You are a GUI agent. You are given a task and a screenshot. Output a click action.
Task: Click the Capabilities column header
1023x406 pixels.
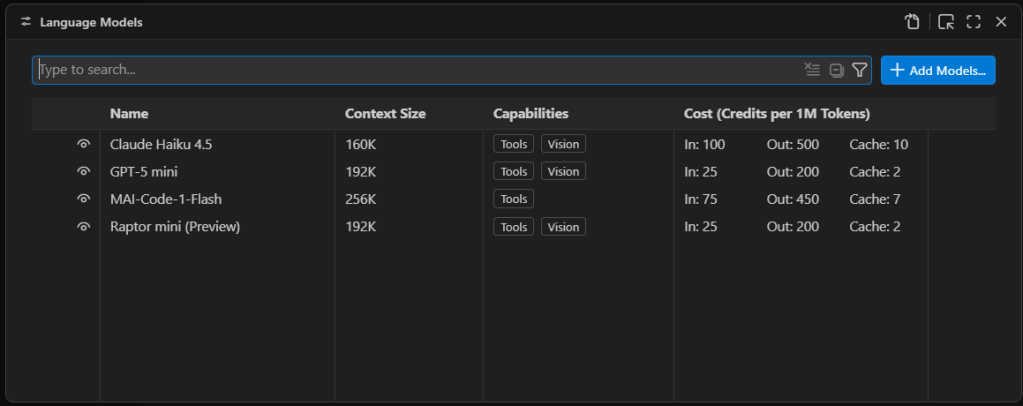pyautogui.click(x=531, y=114)
